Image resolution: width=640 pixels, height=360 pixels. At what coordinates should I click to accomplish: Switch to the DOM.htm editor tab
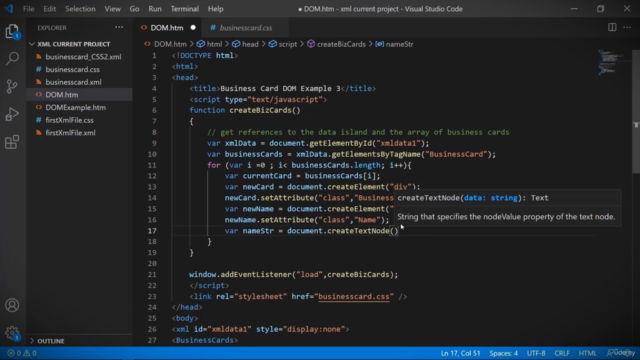click(167, 28)
